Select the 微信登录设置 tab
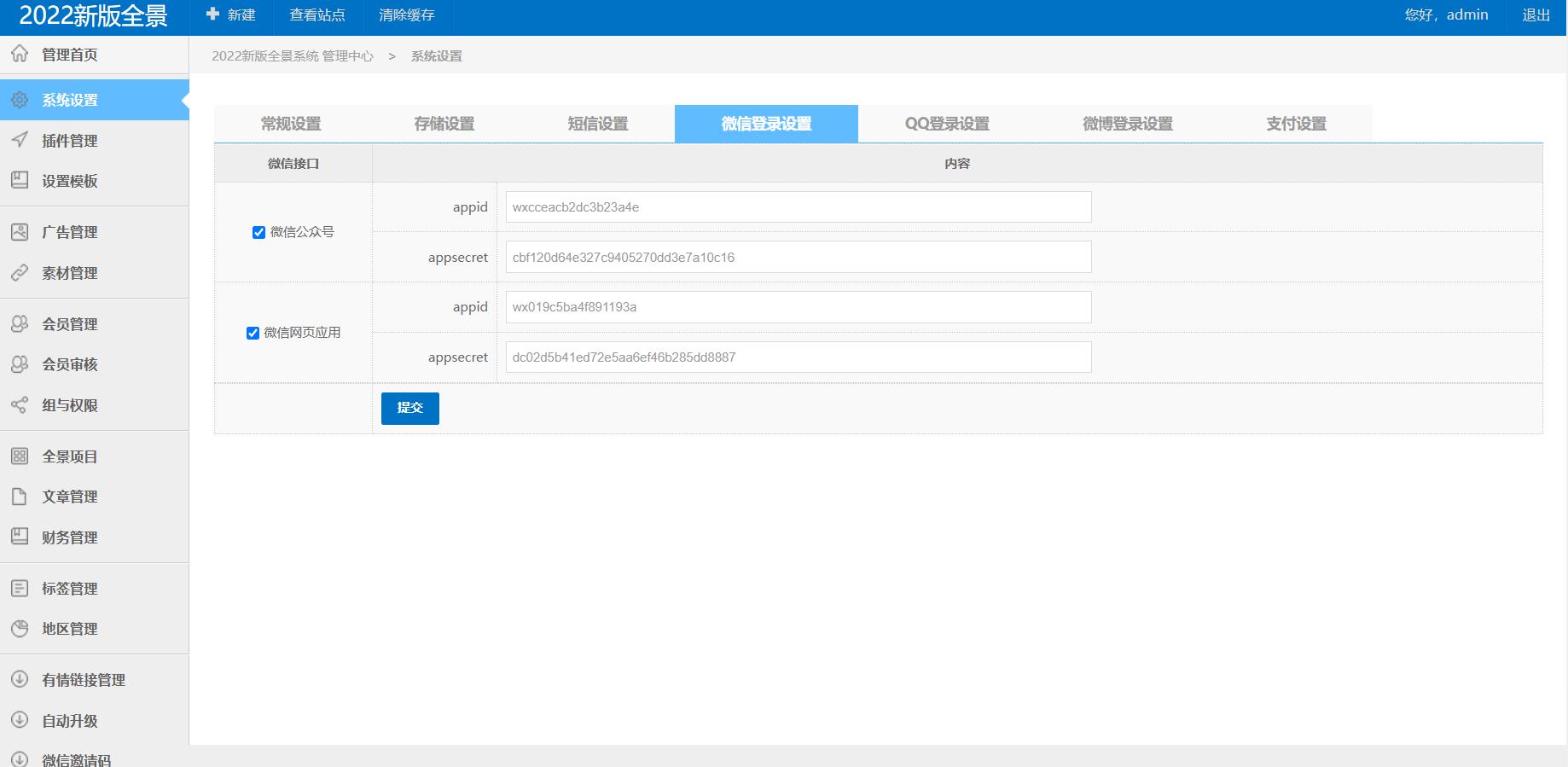This screenshot has height=767, width=1568. click(766, 124)
